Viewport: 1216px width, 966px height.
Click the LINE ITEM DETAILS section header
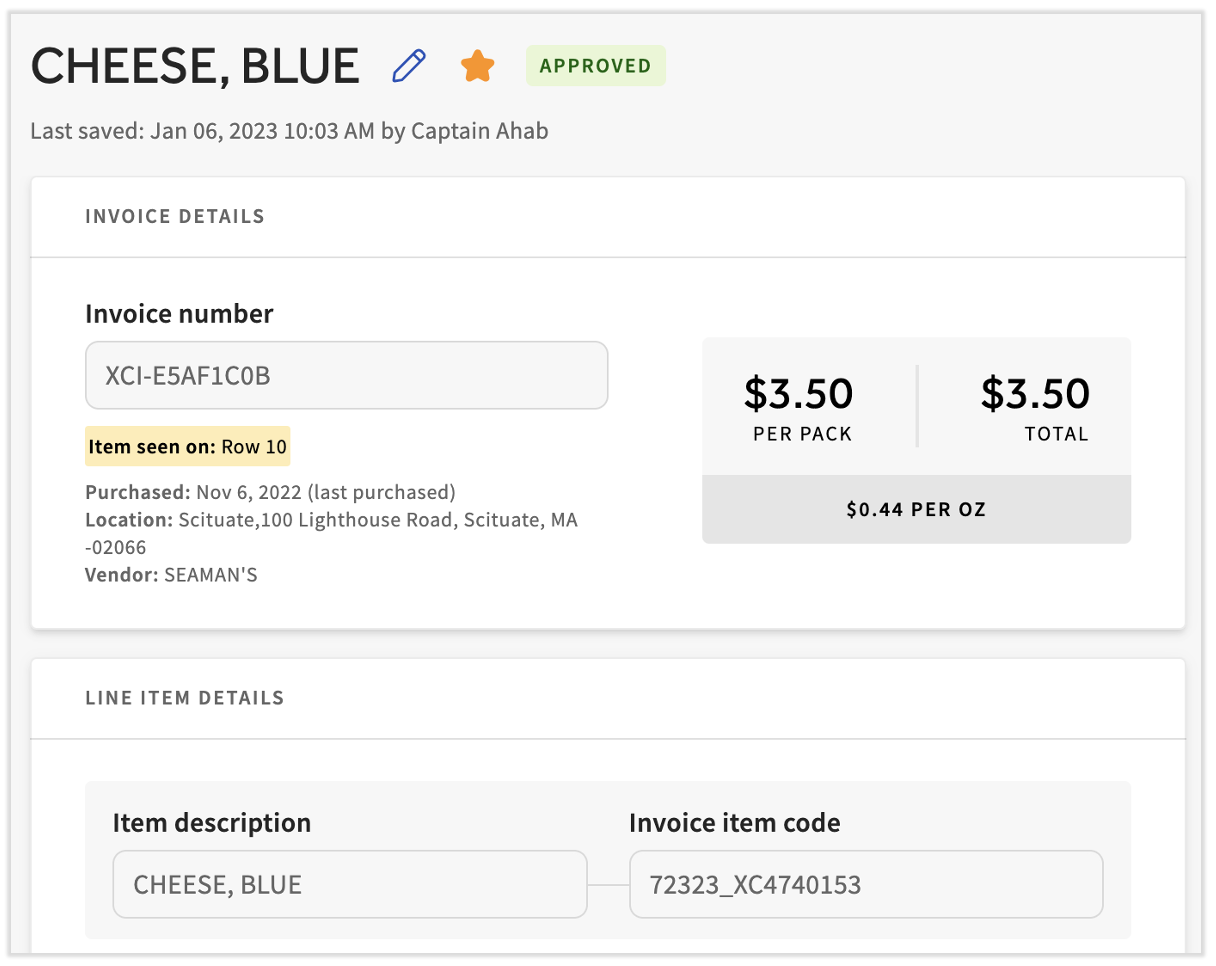(x=185, y=698)
